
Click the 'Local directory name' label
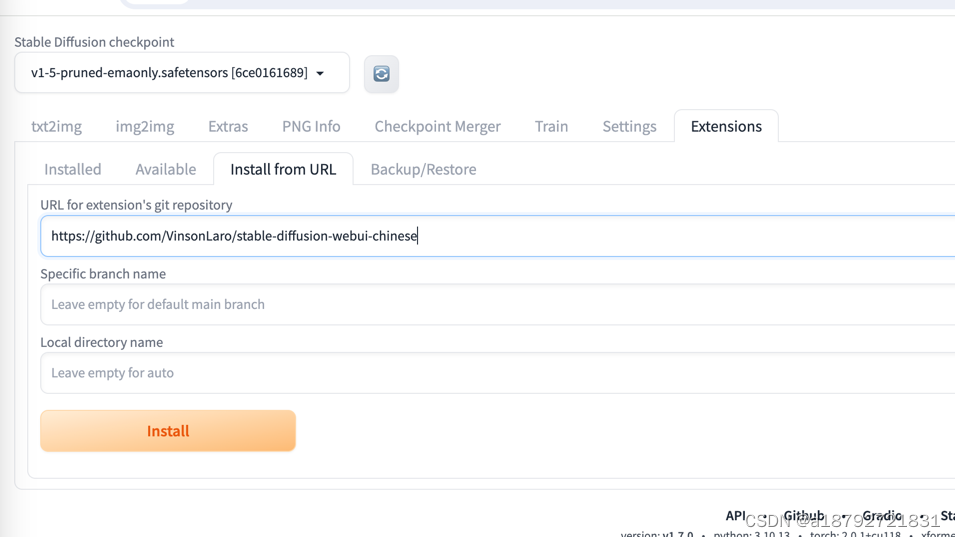point(102,342)
